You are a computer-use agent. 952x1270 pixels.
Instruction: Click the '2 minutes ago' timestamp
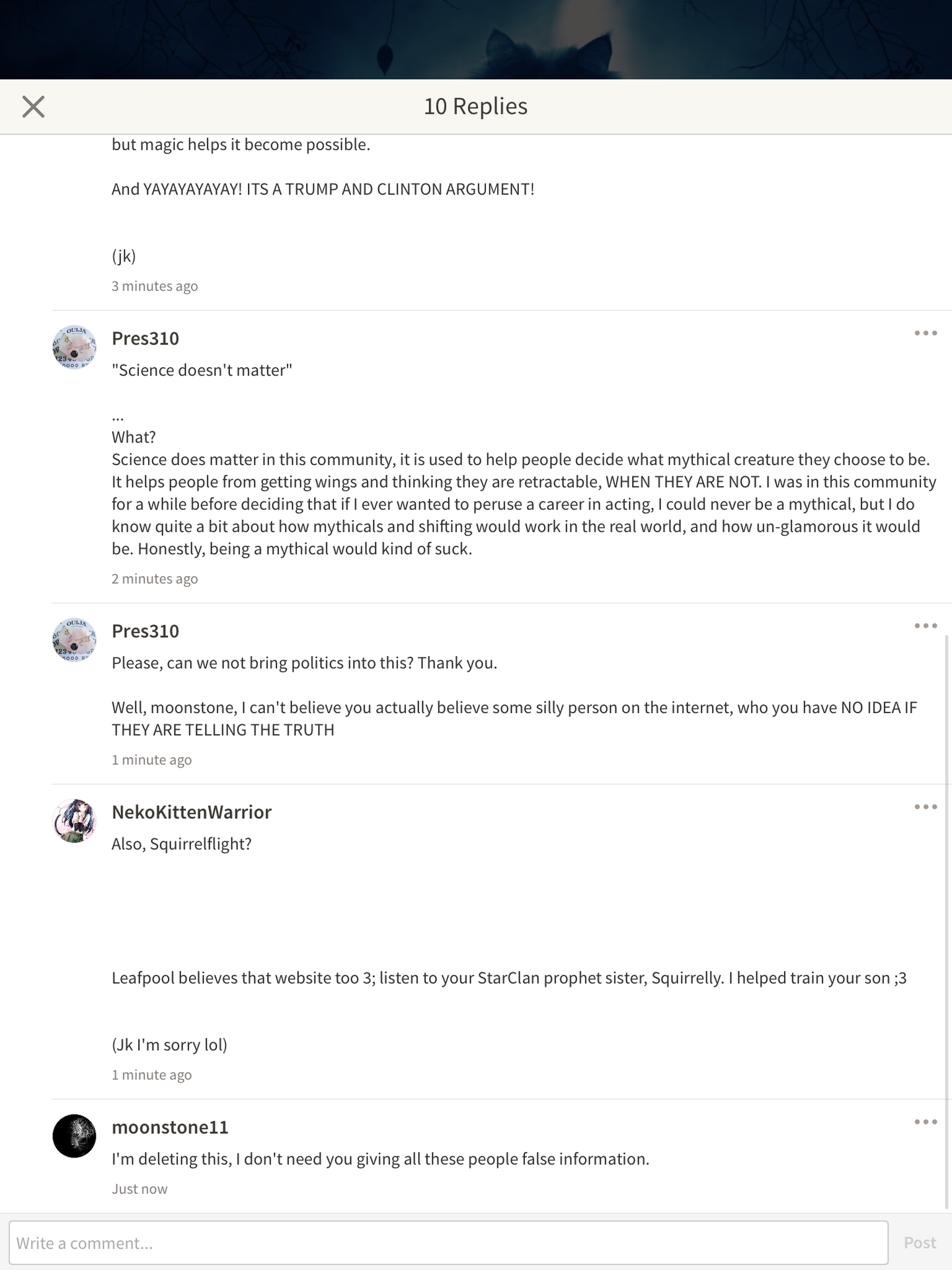click(155, 579)
